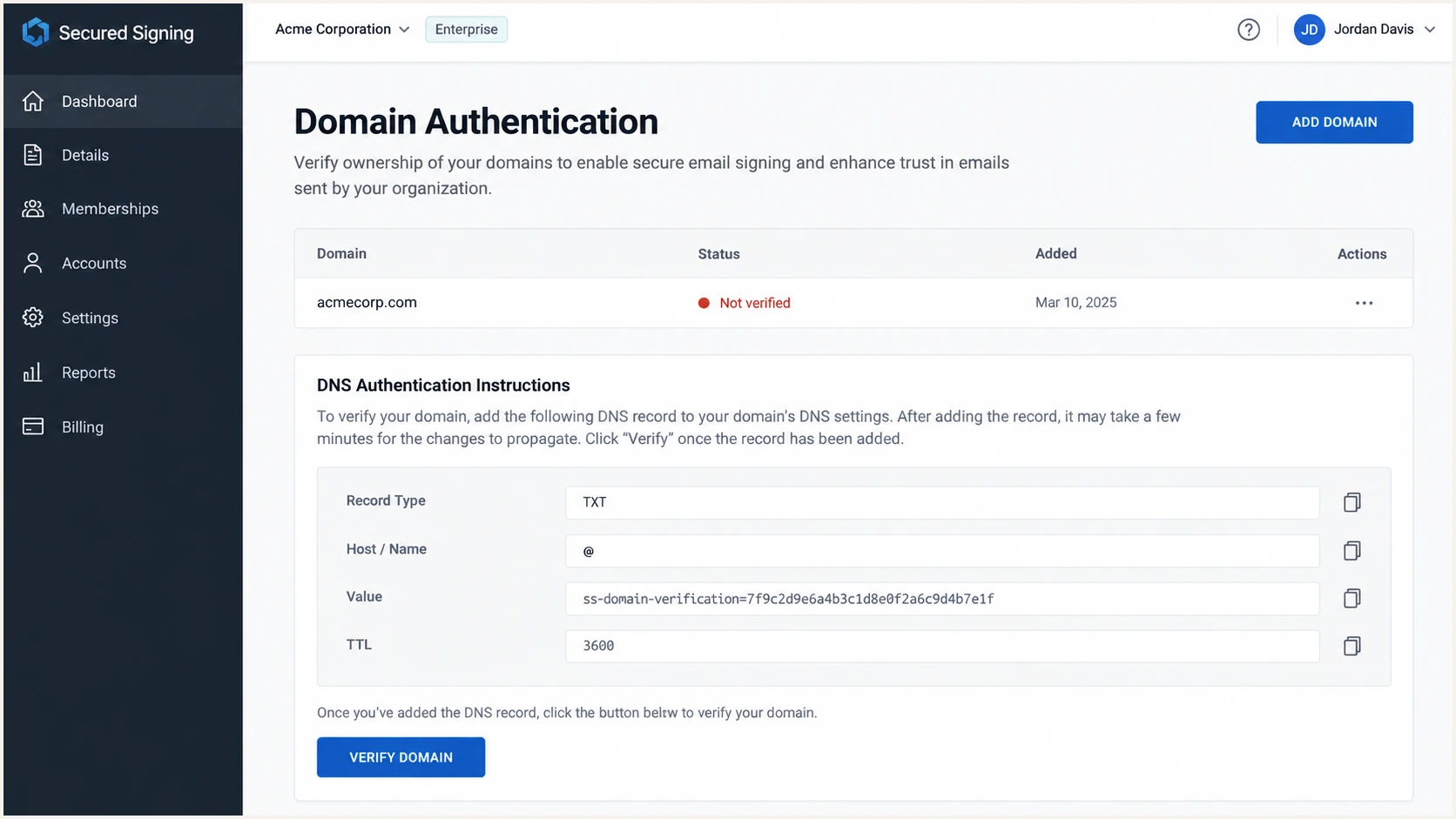Open the help question mark icon
Image resolution: width=1456 pixels, height=819 pixels.
(x=1248, y=30)
